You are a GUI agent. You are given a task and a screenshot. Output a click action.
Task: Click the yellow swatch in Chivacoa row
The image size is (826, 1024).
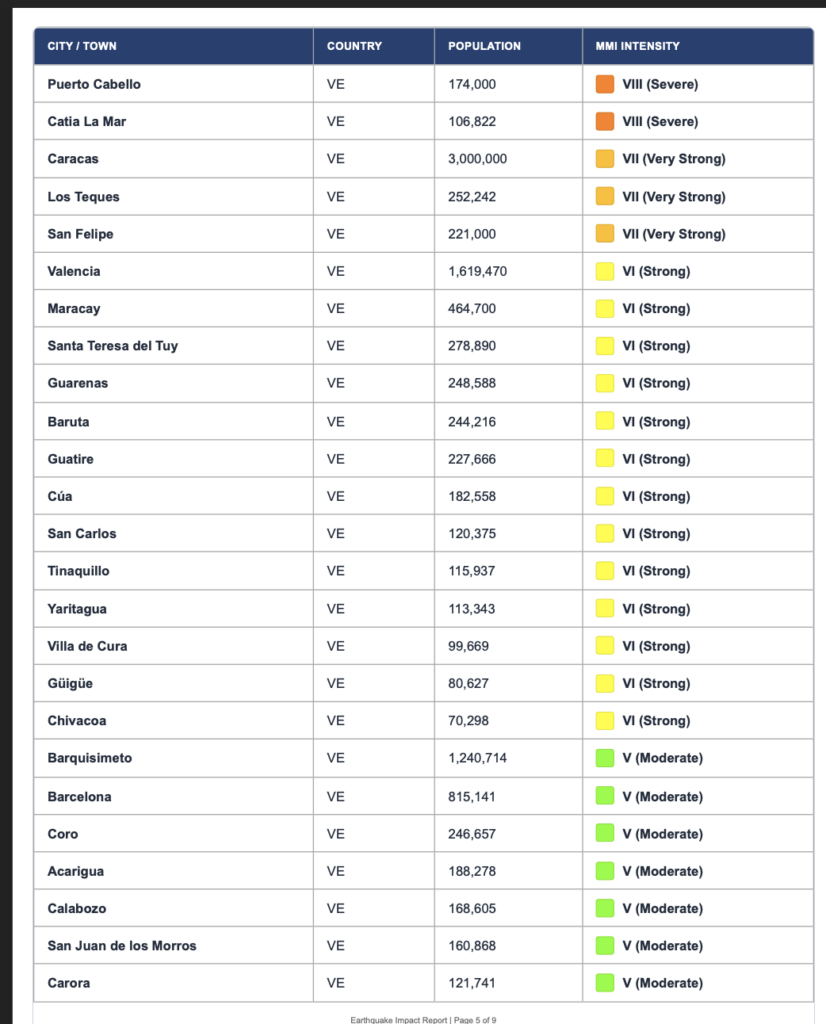[x=605, y=720]
